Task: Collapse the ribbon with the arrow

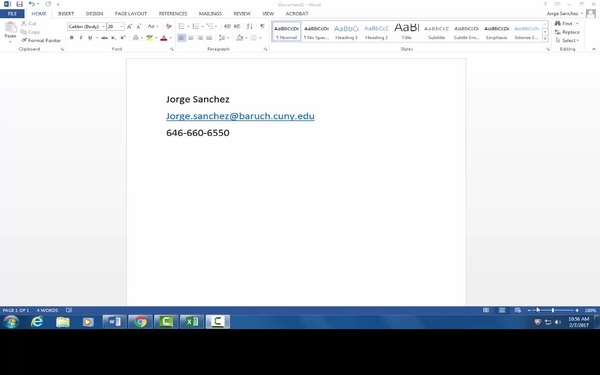Action: pos(593,49)
